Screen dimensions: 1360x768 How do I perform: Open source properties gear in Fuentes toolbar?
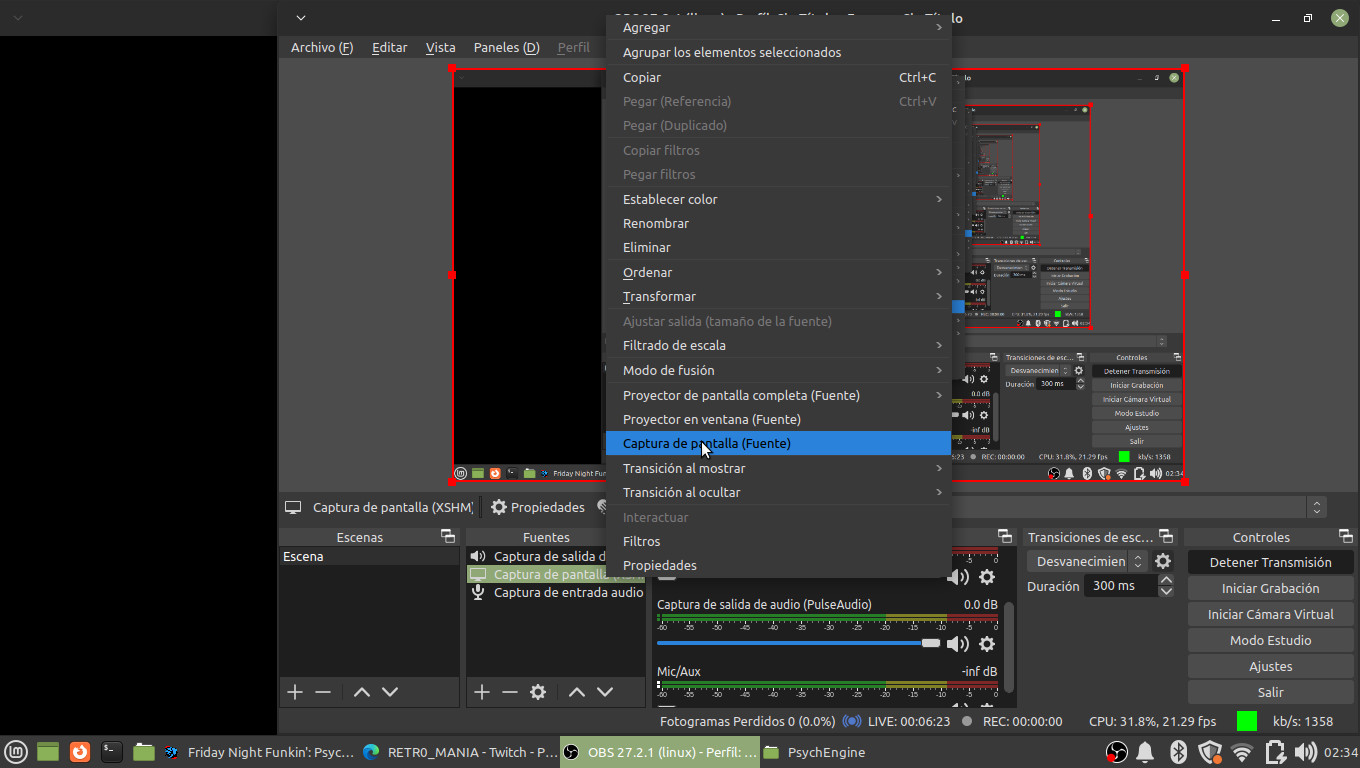pos(538,692)
